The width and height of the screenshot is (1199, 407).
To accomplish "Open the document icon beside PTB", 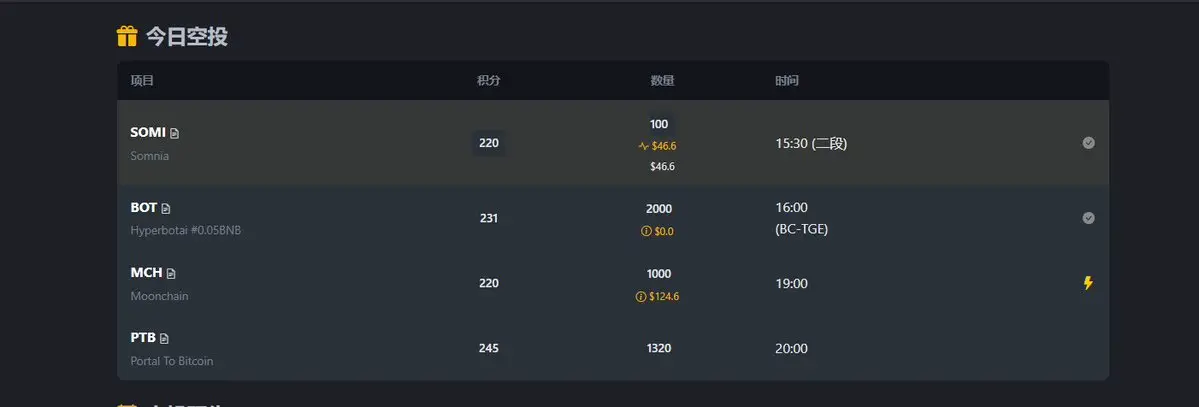I will pos(164,339).
